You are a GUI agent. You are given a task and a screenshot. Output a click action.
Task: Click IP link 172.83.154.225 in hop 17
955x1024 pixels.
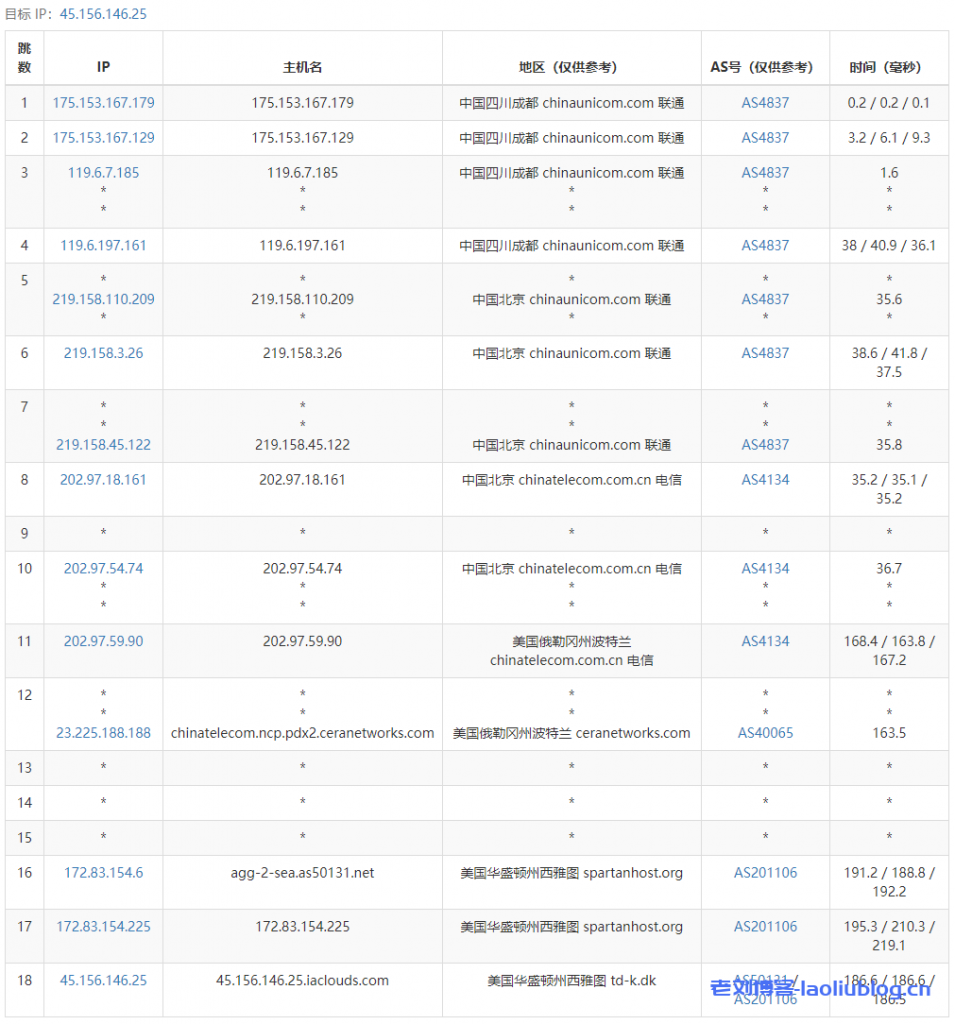103,926
